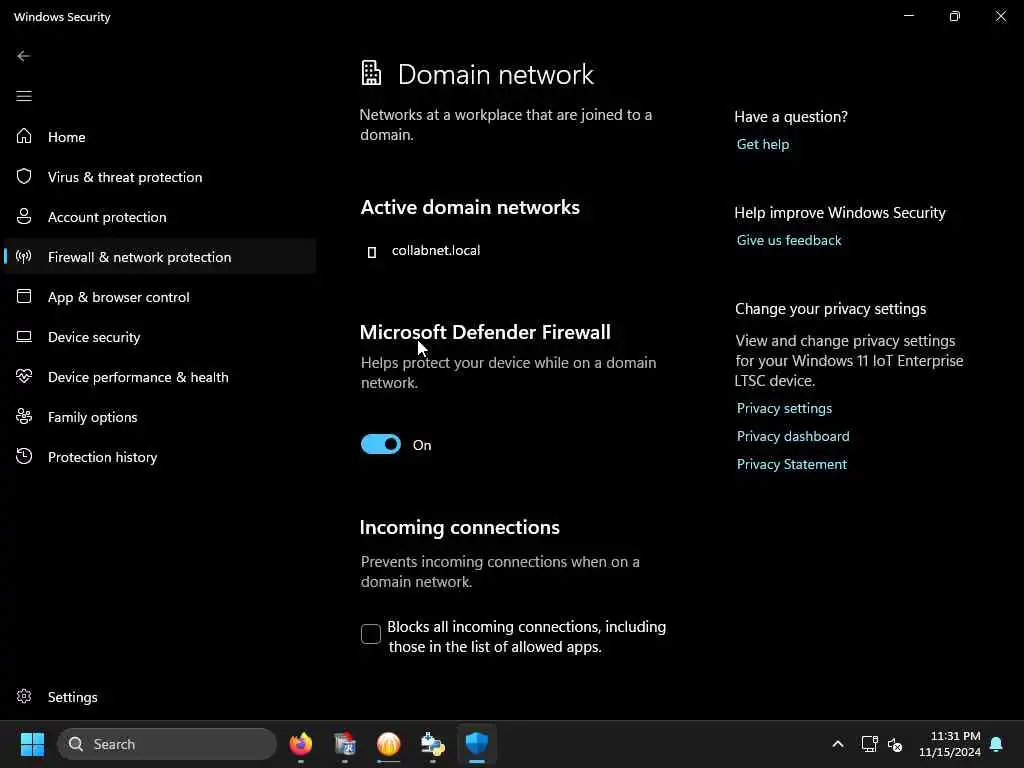Click Change your privacy settings text
Viewport: 1024px width, 768px height.
click(x=830, y=308)
